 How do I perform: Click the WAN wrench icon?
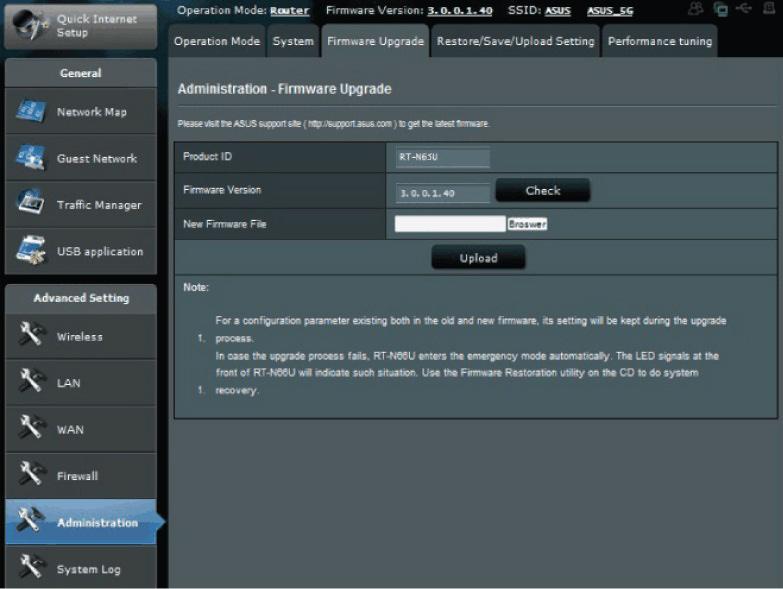coord(31,427)
